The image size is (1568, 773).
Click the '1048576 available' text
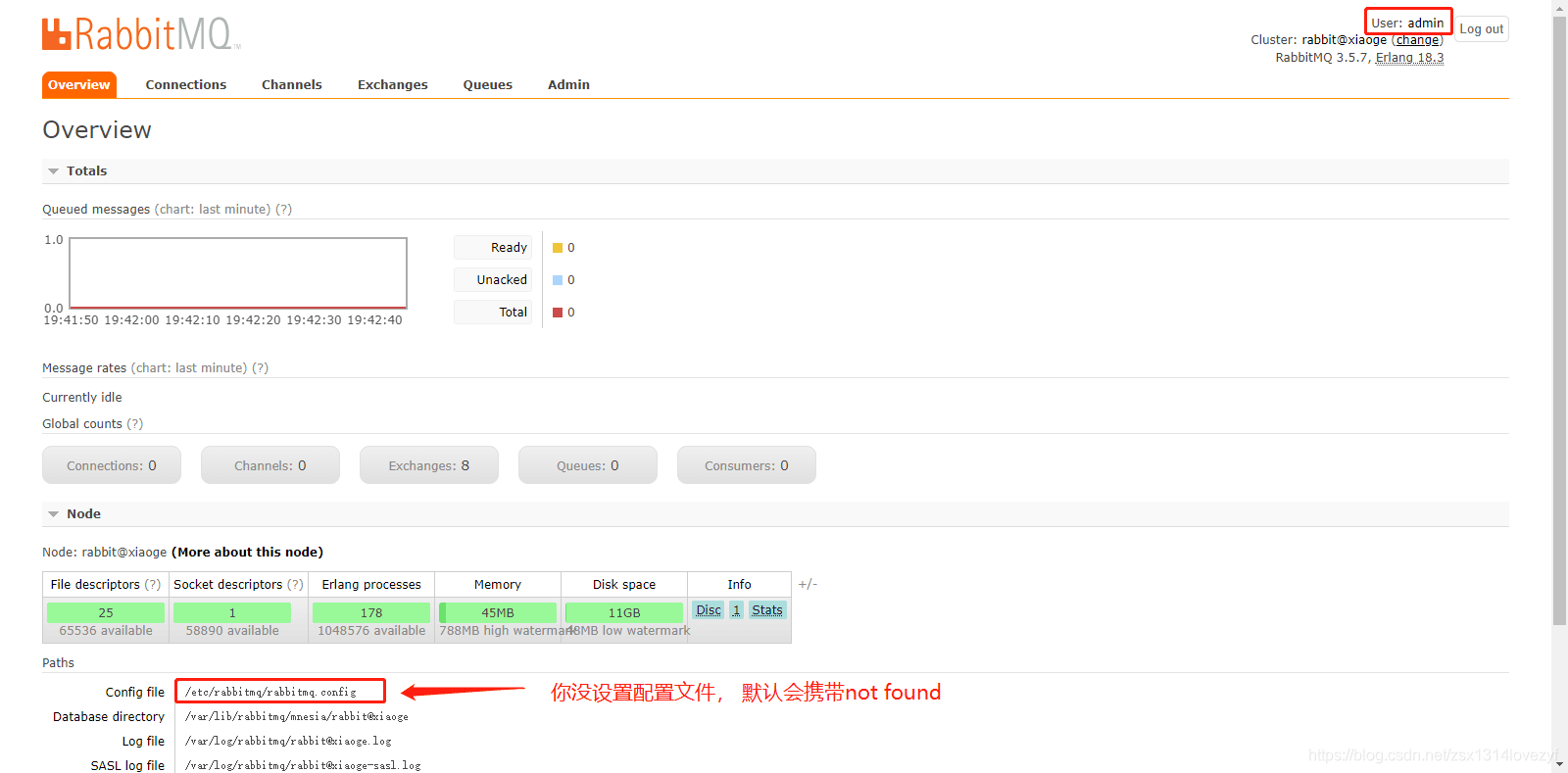click(371, 631)
